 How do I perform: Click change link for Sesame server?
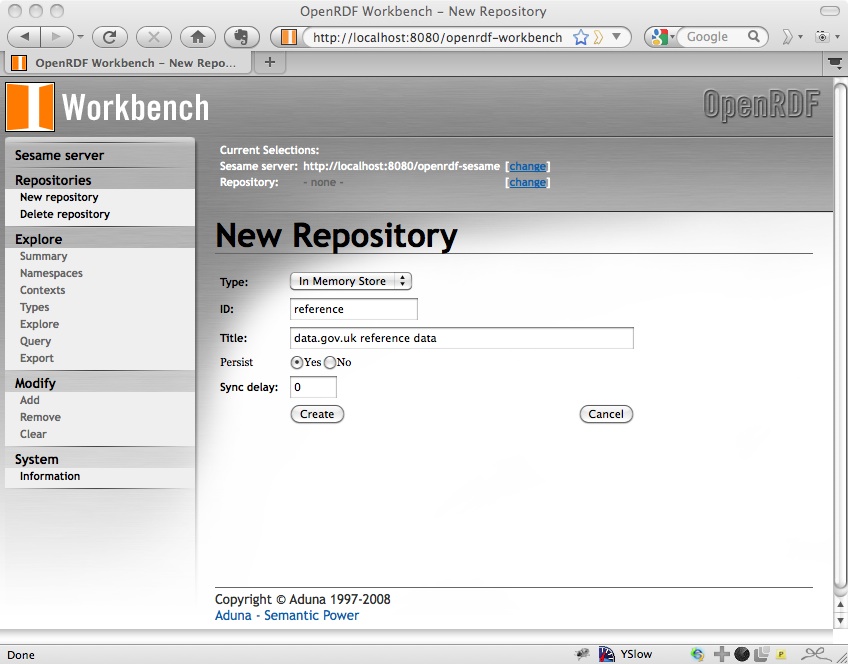pyautogui.click(x=527, y=167)
